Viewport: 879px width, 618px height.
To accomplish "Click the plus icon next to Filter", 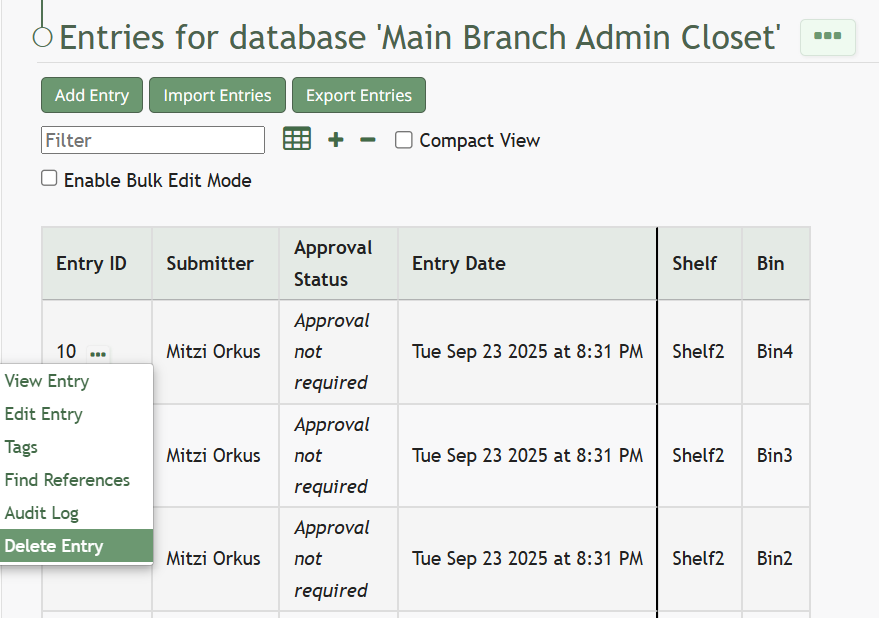I will point(336,140).
